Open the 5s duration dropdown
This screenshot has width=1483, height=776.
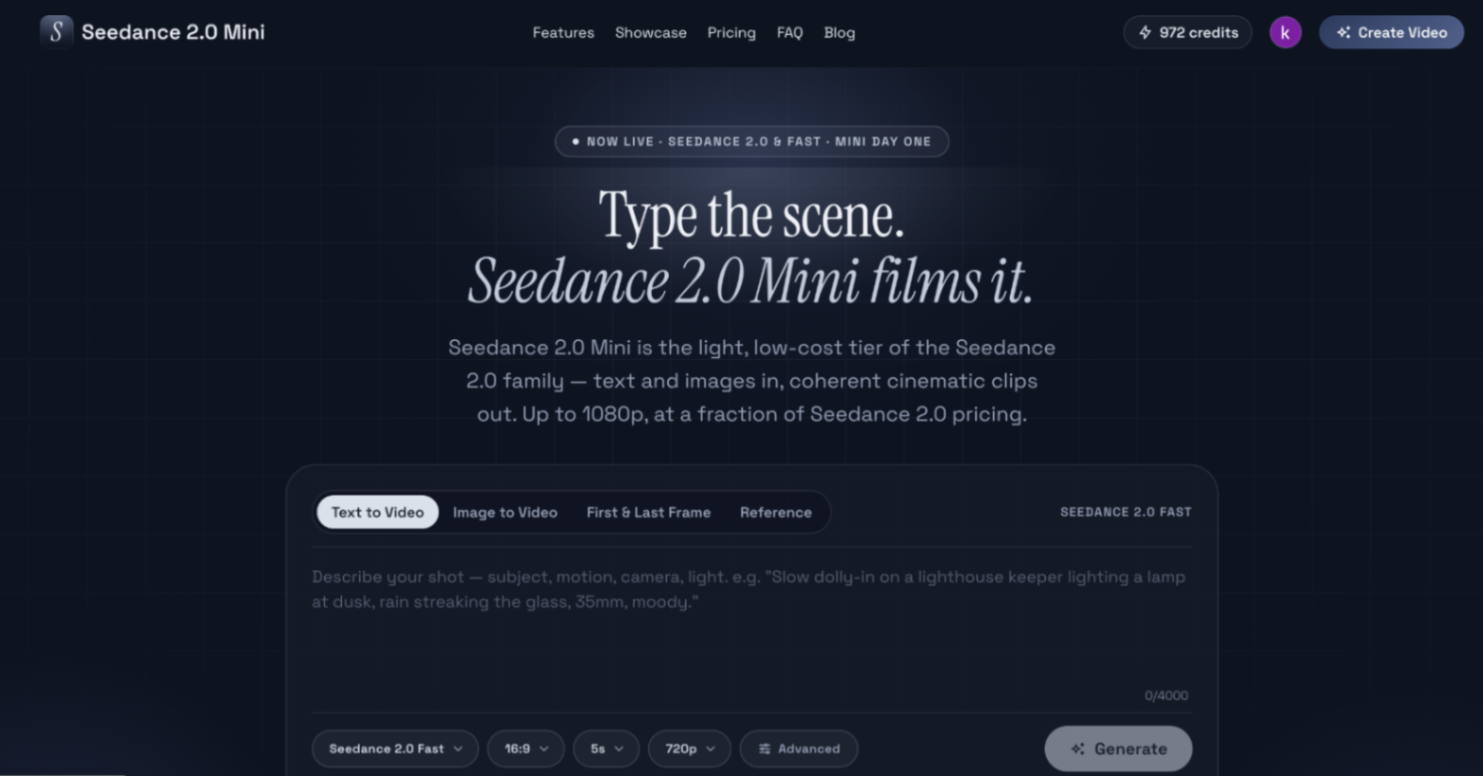pos(606,748)
